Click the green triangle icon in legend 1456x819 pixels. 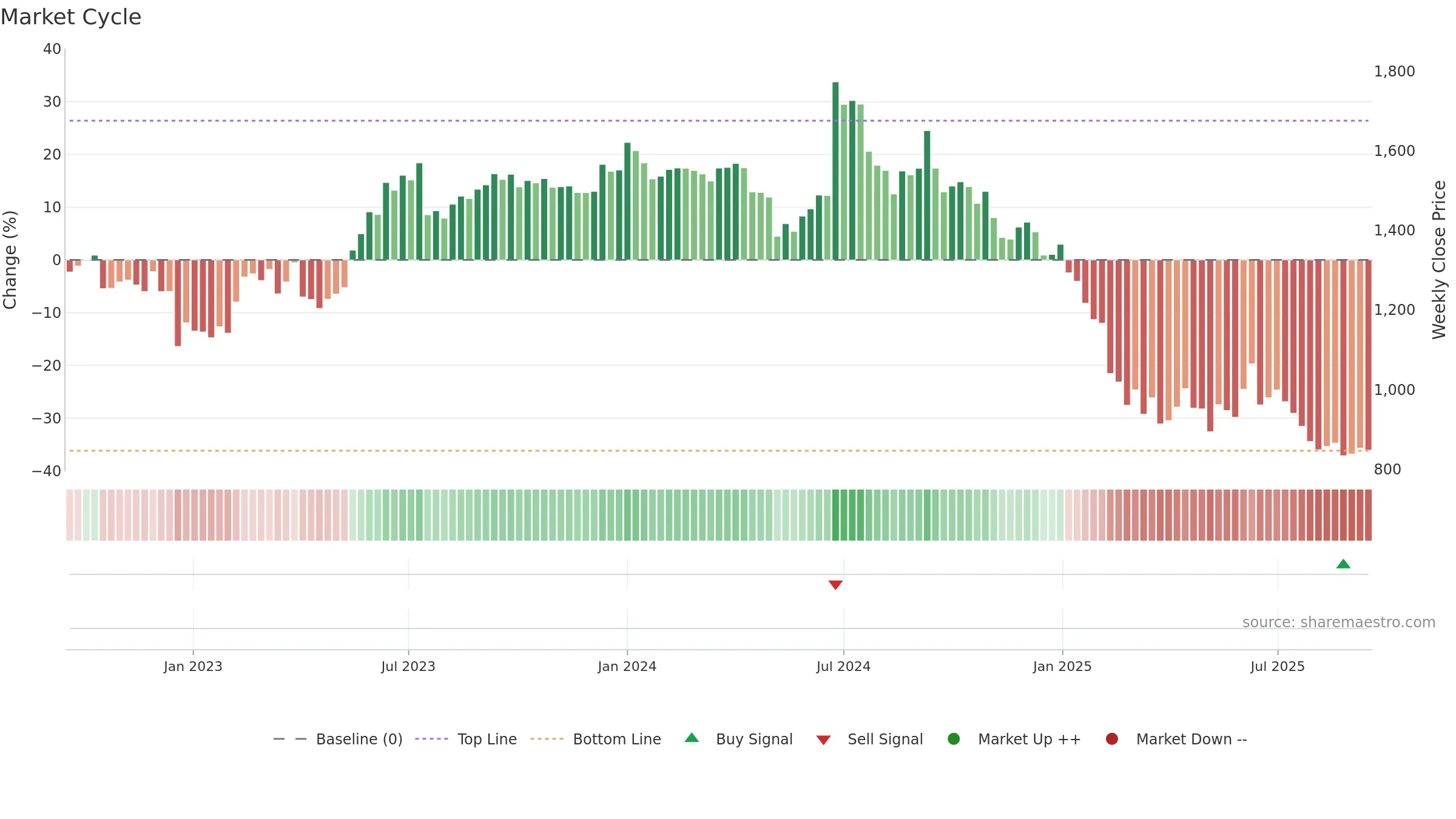692,738
